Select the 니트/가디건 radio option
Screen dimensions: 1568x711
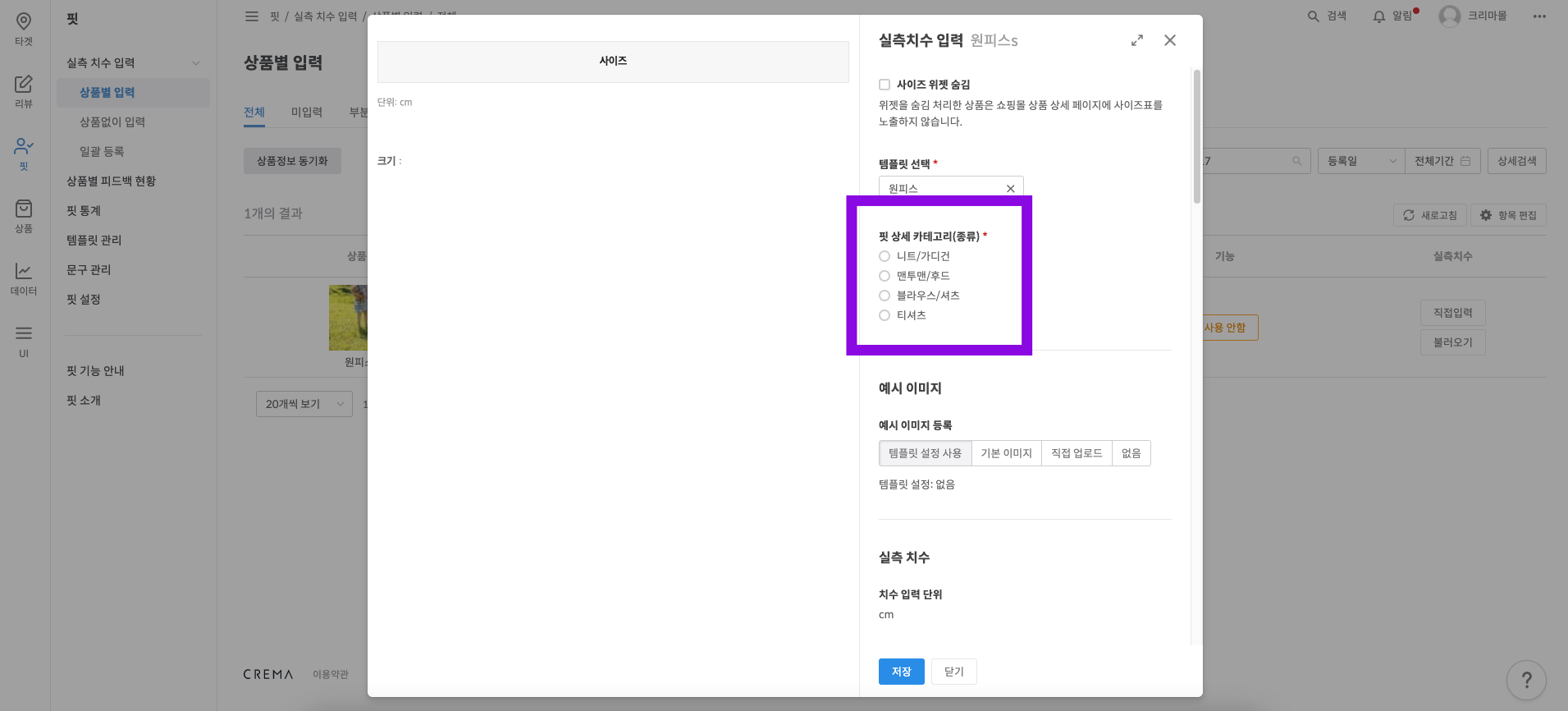coord(885,256)
